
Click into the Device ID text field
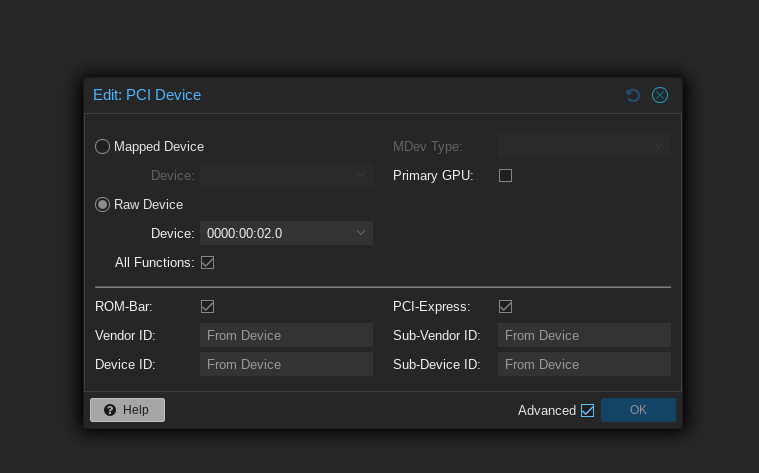(286, 364)
